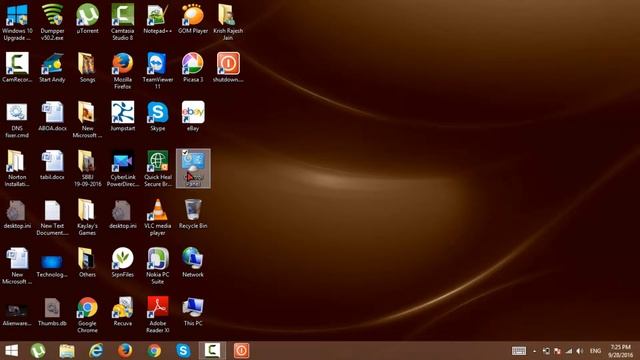Select the Skype desktop shortcut
640x360 pixels.
[158, 116]
